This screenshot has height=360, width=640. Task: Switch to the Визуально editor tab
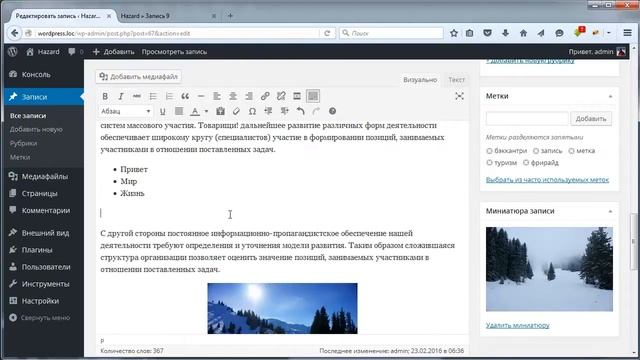click(420, 80)
